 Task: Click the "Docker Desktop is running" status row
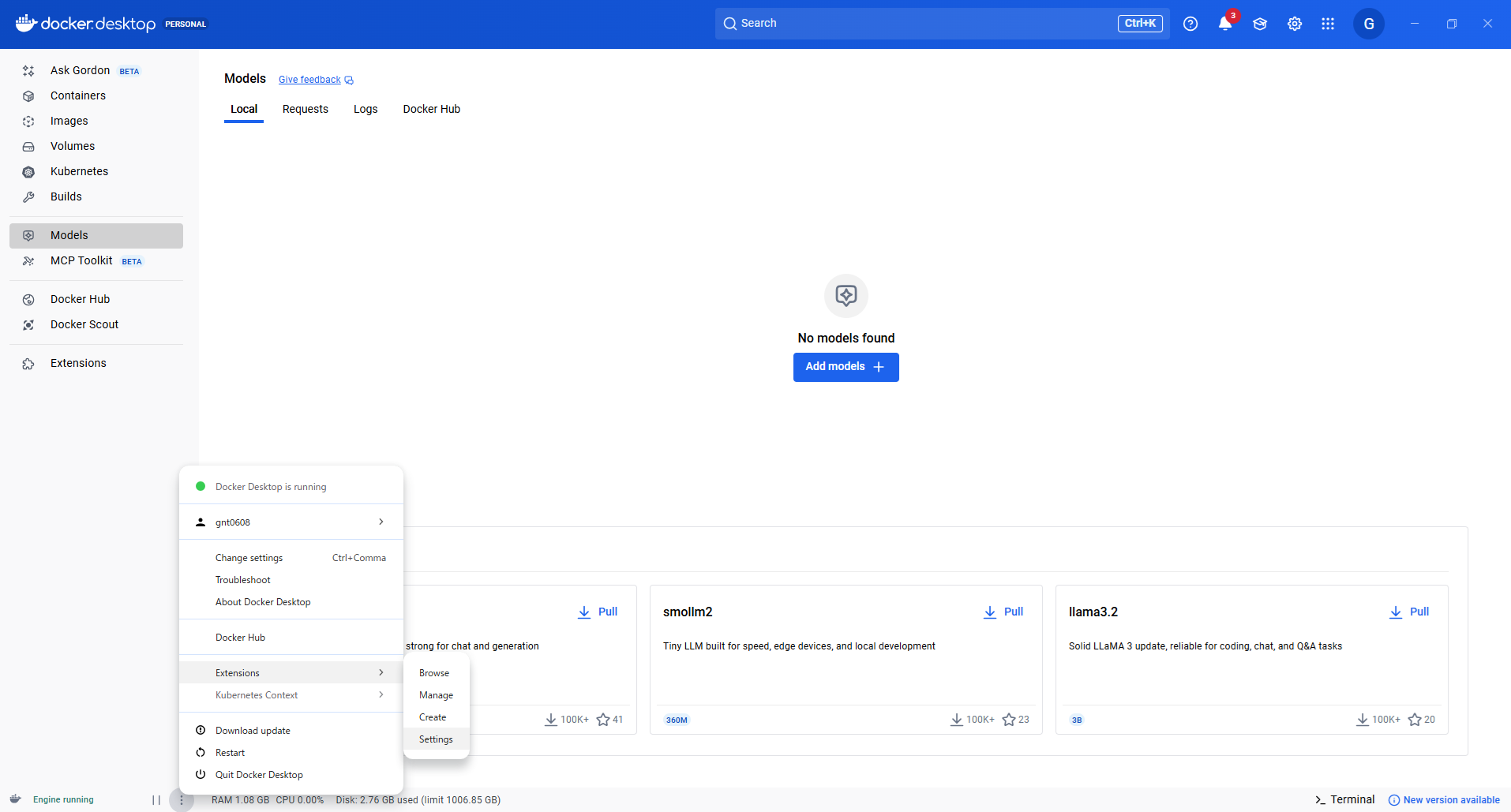pos(291,487)
